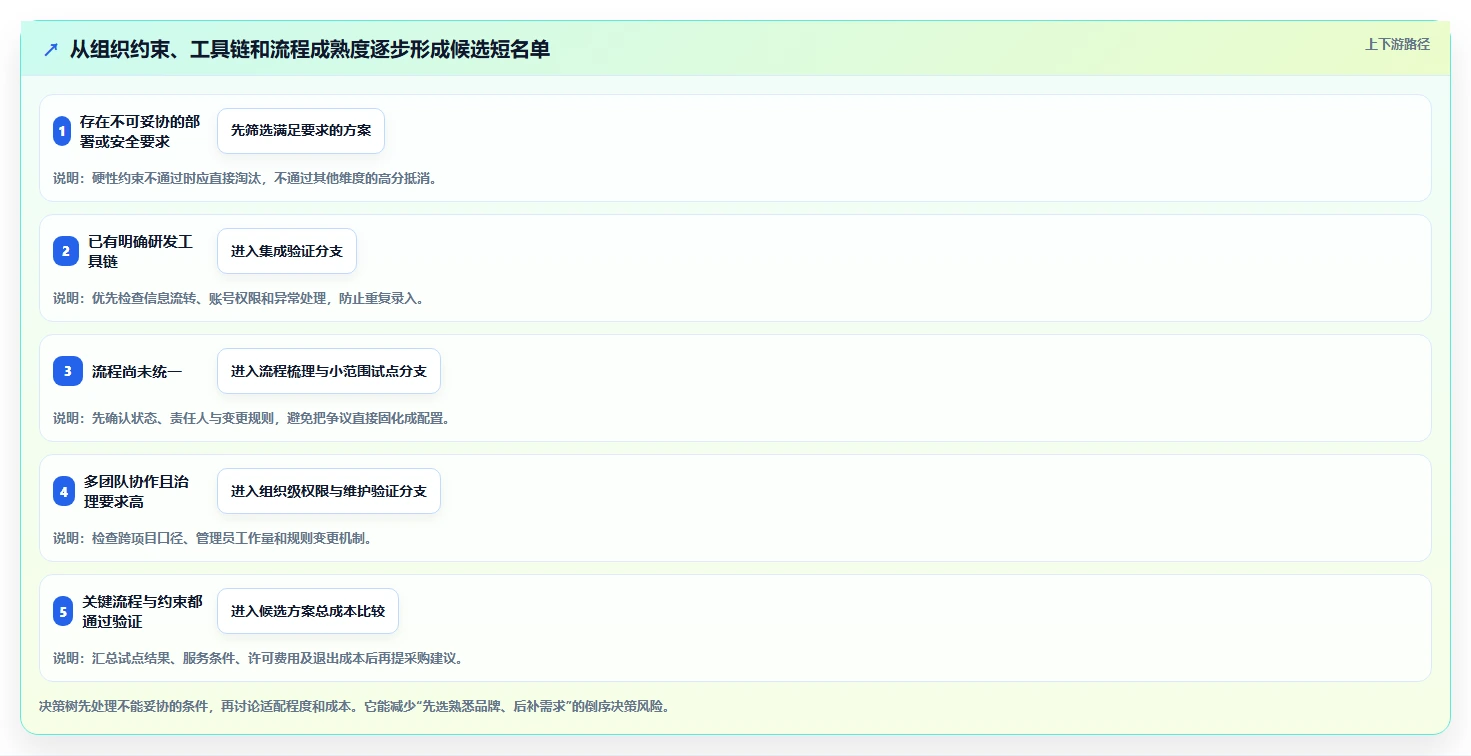The height and width of the screenshot is (756, 1471).
Task: Click the 进入集成验证分支 button
Action: [287, 251]
